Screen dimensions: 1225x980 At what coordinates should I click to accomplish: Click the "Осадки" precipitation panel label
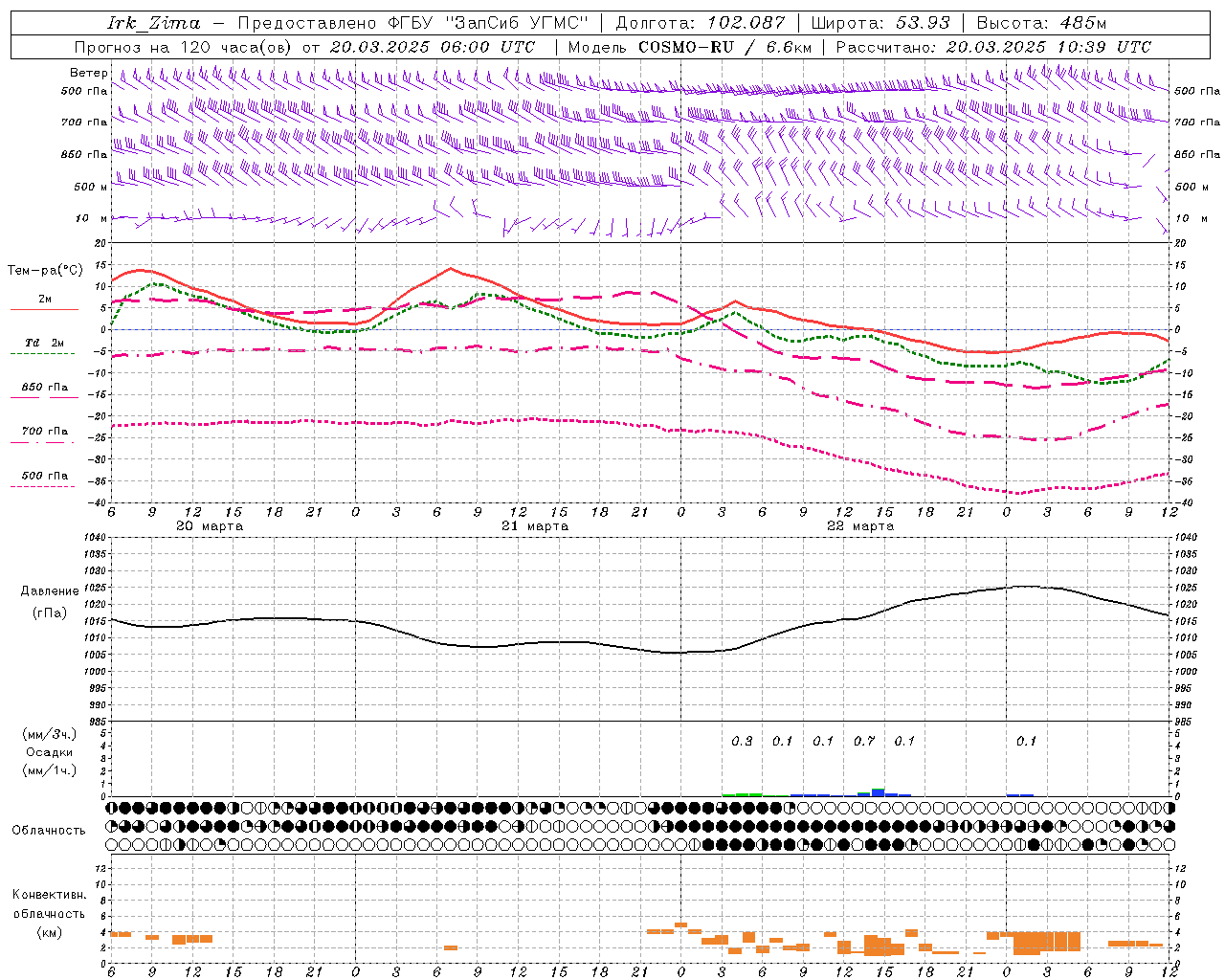click(x=50, y=752)
